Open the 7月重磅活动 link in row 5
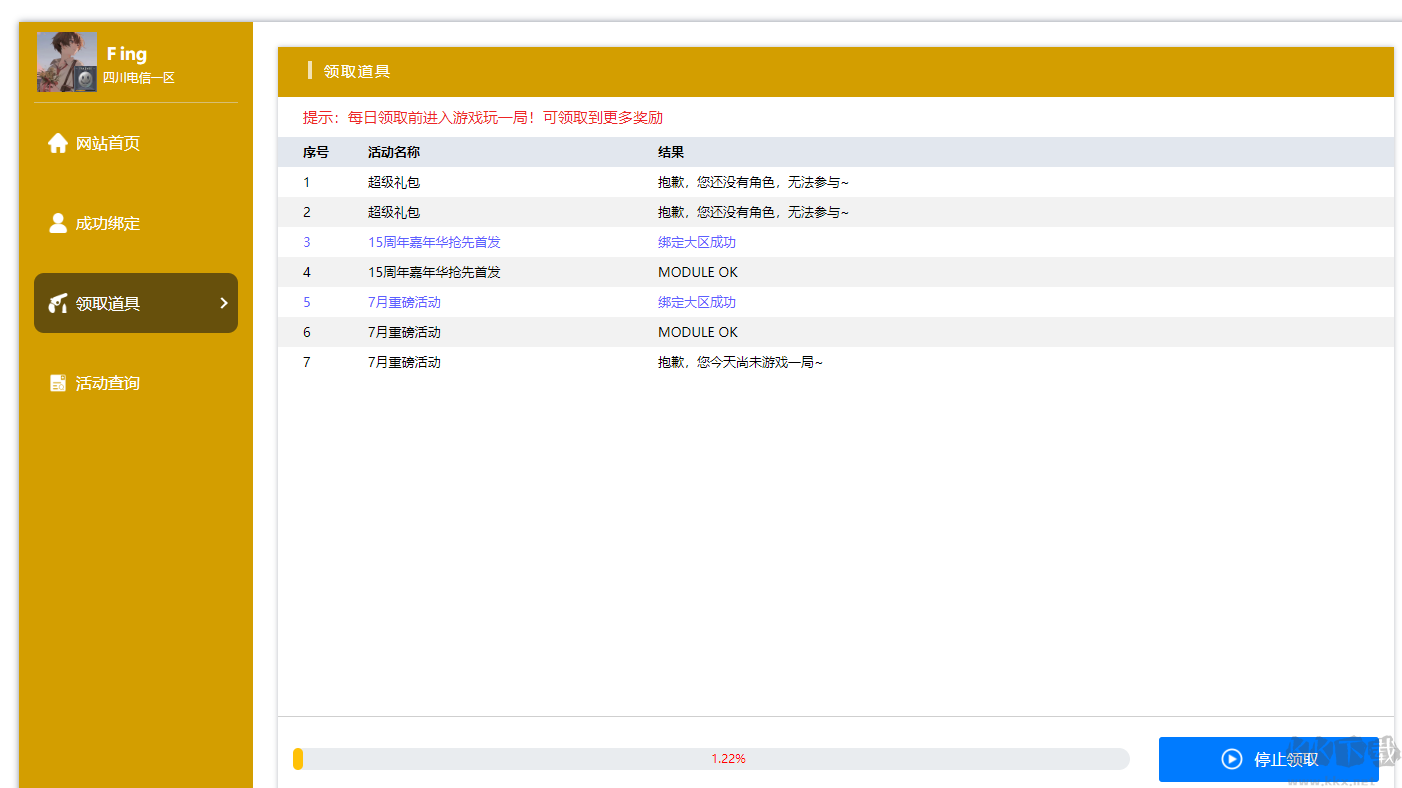The width and height of the screenshot is (1402, 788). pyautogui.click(x=406, y=301)
